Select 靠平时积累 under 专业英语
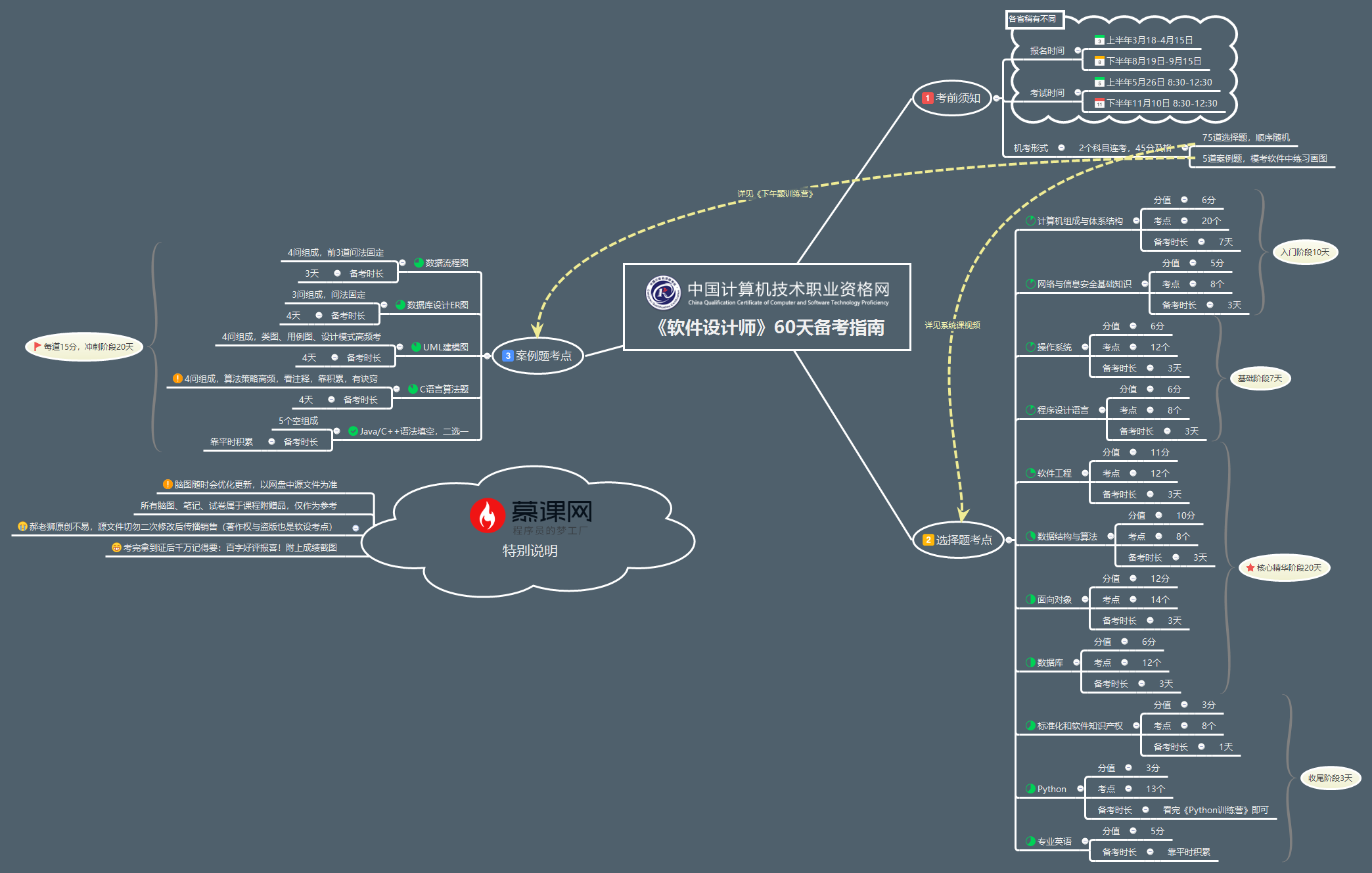Viewport: 1372px width, 873px height. [x=1189, y=852]
